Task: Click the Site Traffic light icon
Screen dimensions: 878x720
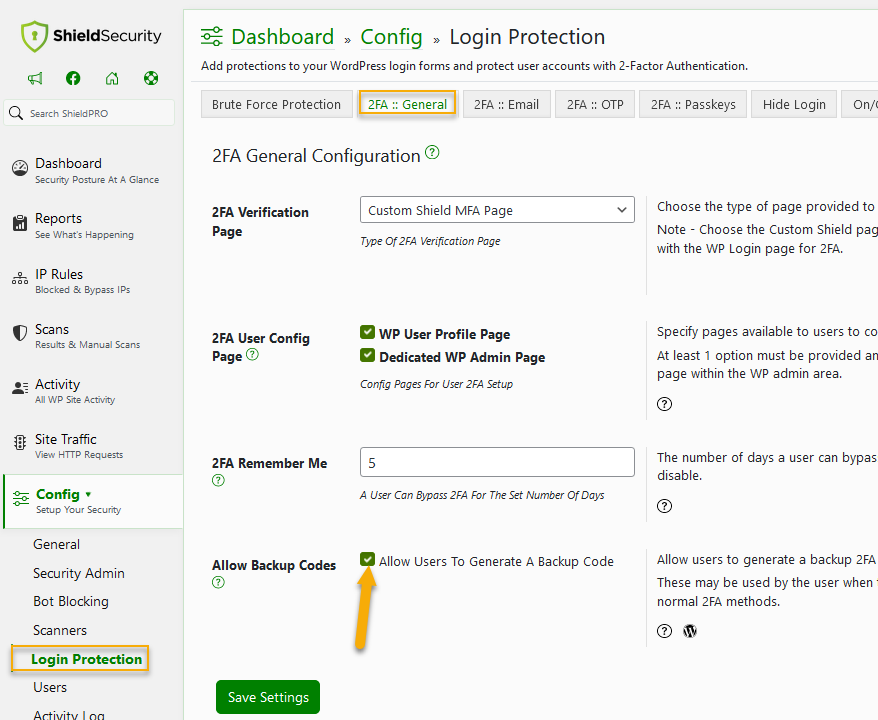Action: pyautogui.click(x=20, y=443)
